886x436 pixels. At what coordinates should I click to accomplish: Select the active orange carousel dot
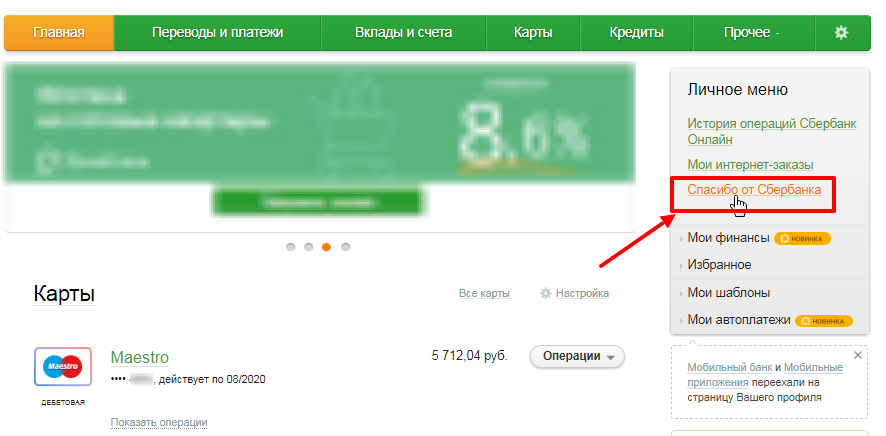pyautogui.click(x=327, y=247)
